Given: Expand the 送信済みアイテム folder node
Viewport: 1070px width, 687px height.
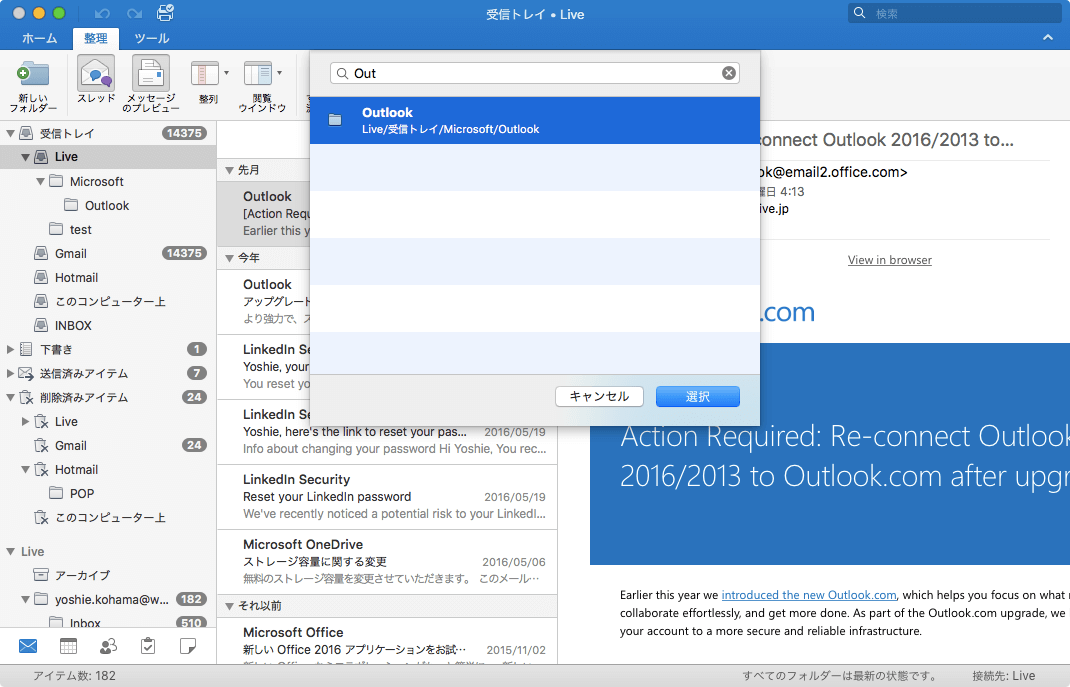Looking at the screenshot, I should click(x=10, y=373).
